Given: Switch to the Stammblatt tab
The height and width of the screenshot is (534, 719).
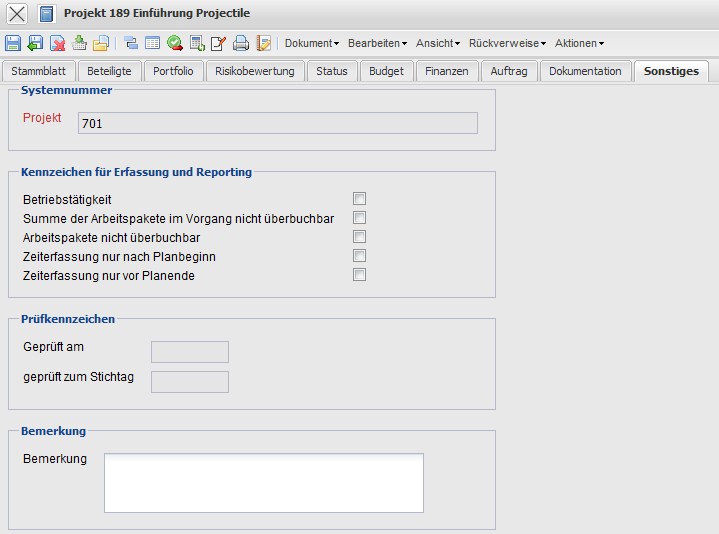Looking at the screenshot, I should (x=38, y=71).
